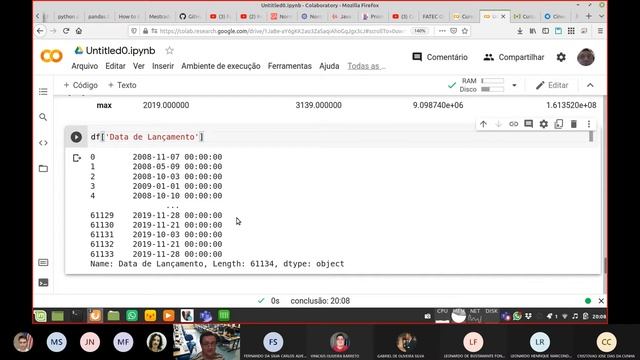
Task: Click the Comentário button
Action: tap(440, 57)
